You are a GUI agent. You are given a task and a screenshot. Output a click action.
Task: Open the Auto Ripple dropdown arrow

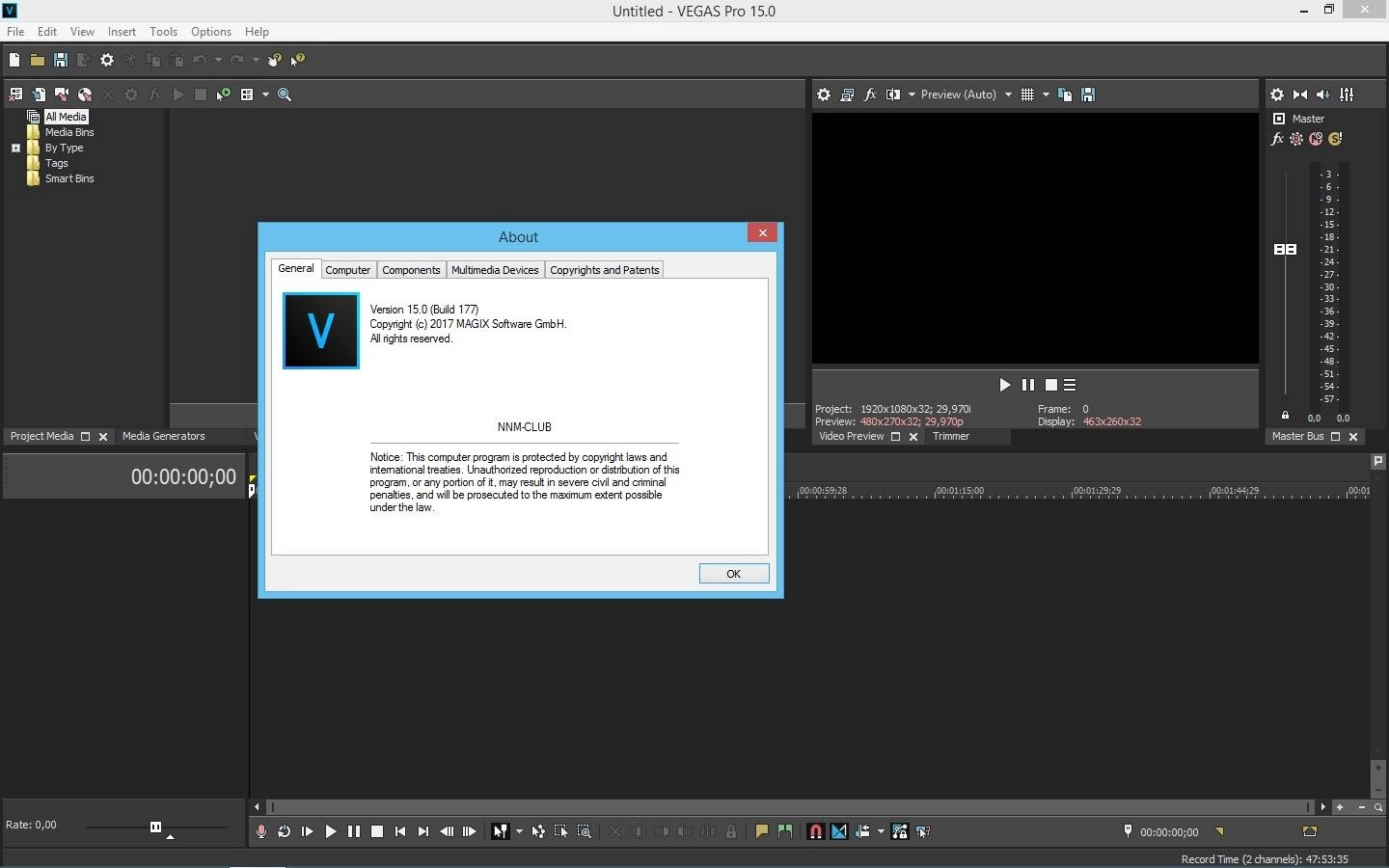point(881,831)
